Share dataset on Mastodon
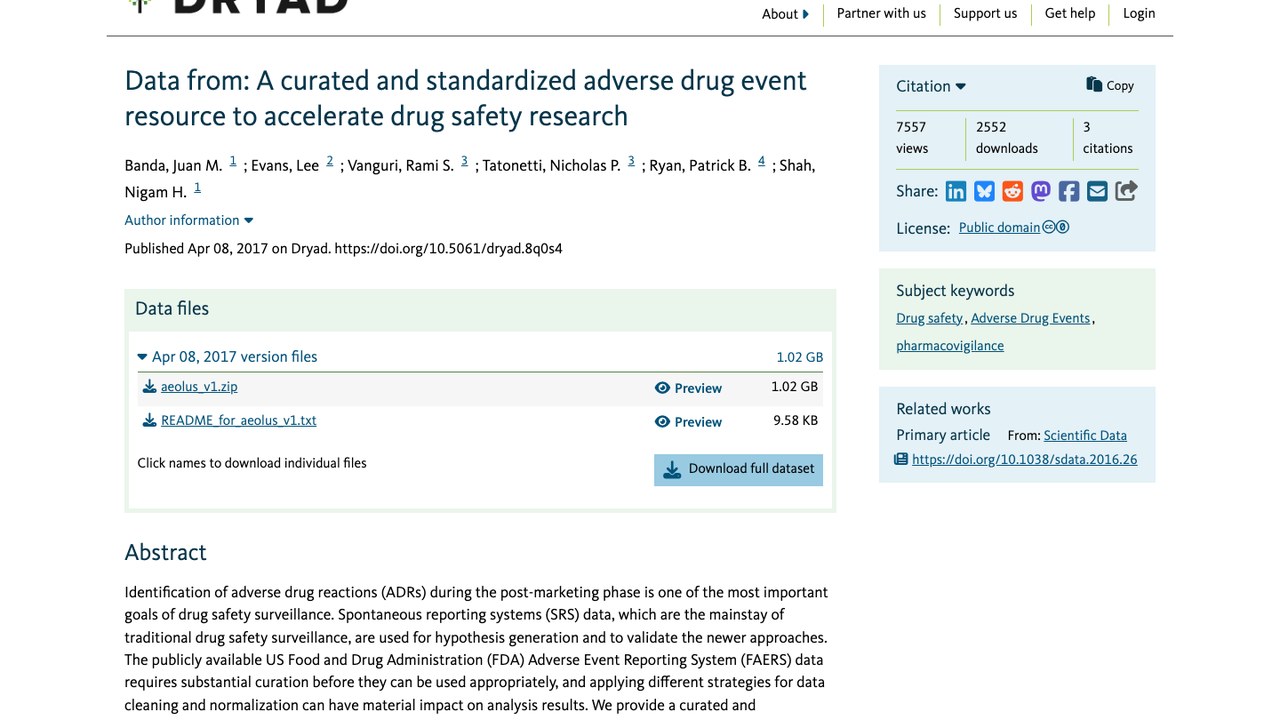Image resolution: width=1280 pixels, height=720 pixels. (x=1041, y=191)
